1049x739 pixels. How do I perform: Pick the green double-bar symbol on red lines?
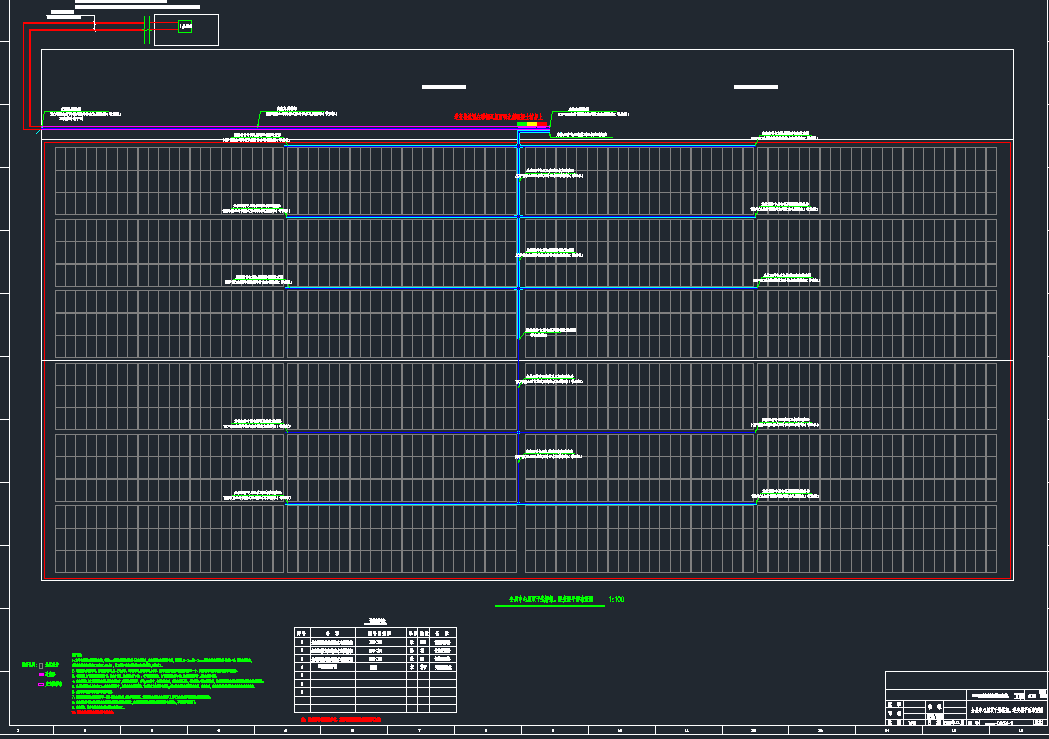click(x=147, y=30)
